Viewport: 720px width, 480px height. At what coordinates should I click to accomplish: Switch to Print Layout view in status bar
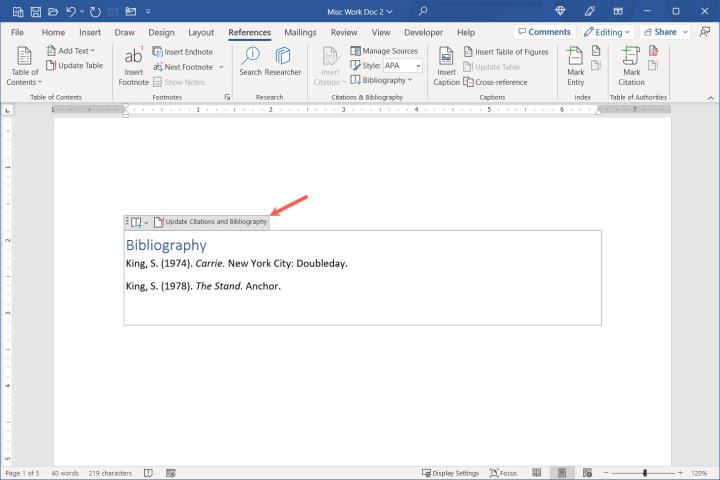coord(563,473)
